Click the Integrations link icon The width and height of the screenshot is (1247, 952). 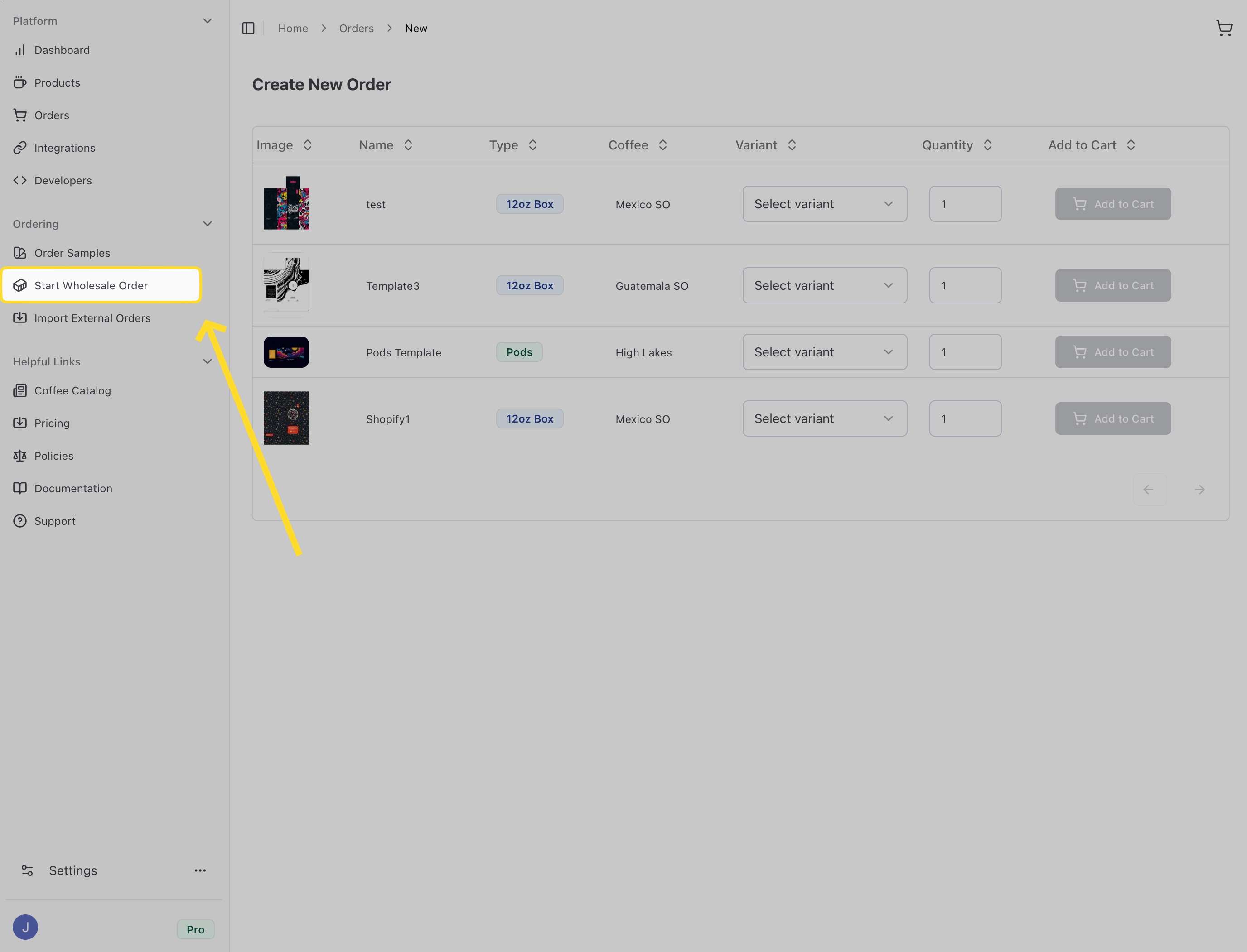tap(20, 148)
